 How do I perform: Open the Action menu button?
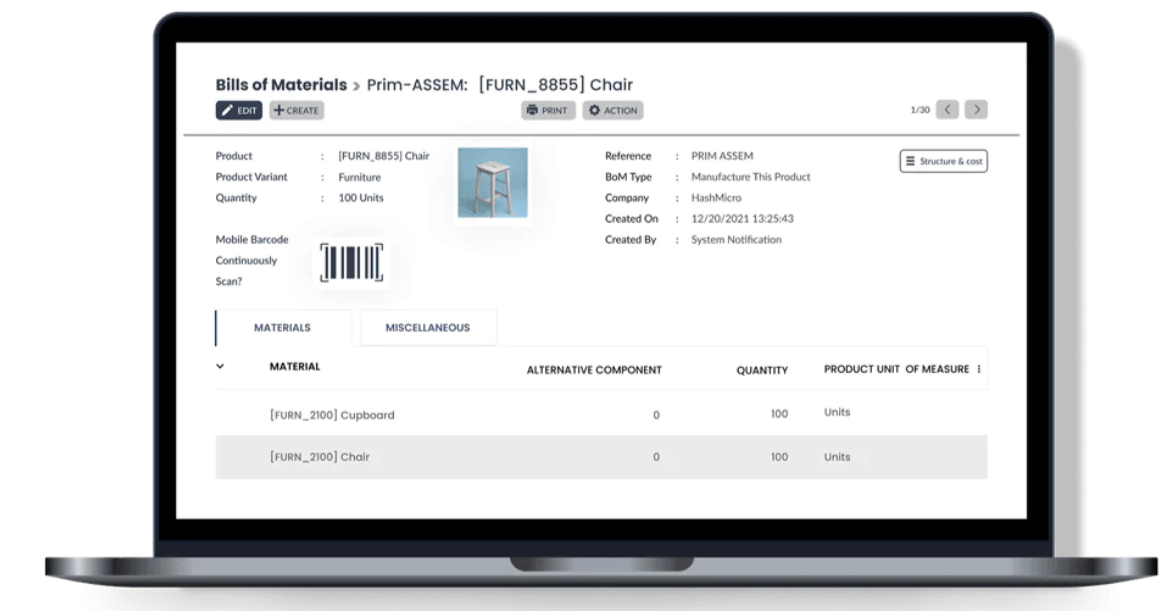pos(613,110)
